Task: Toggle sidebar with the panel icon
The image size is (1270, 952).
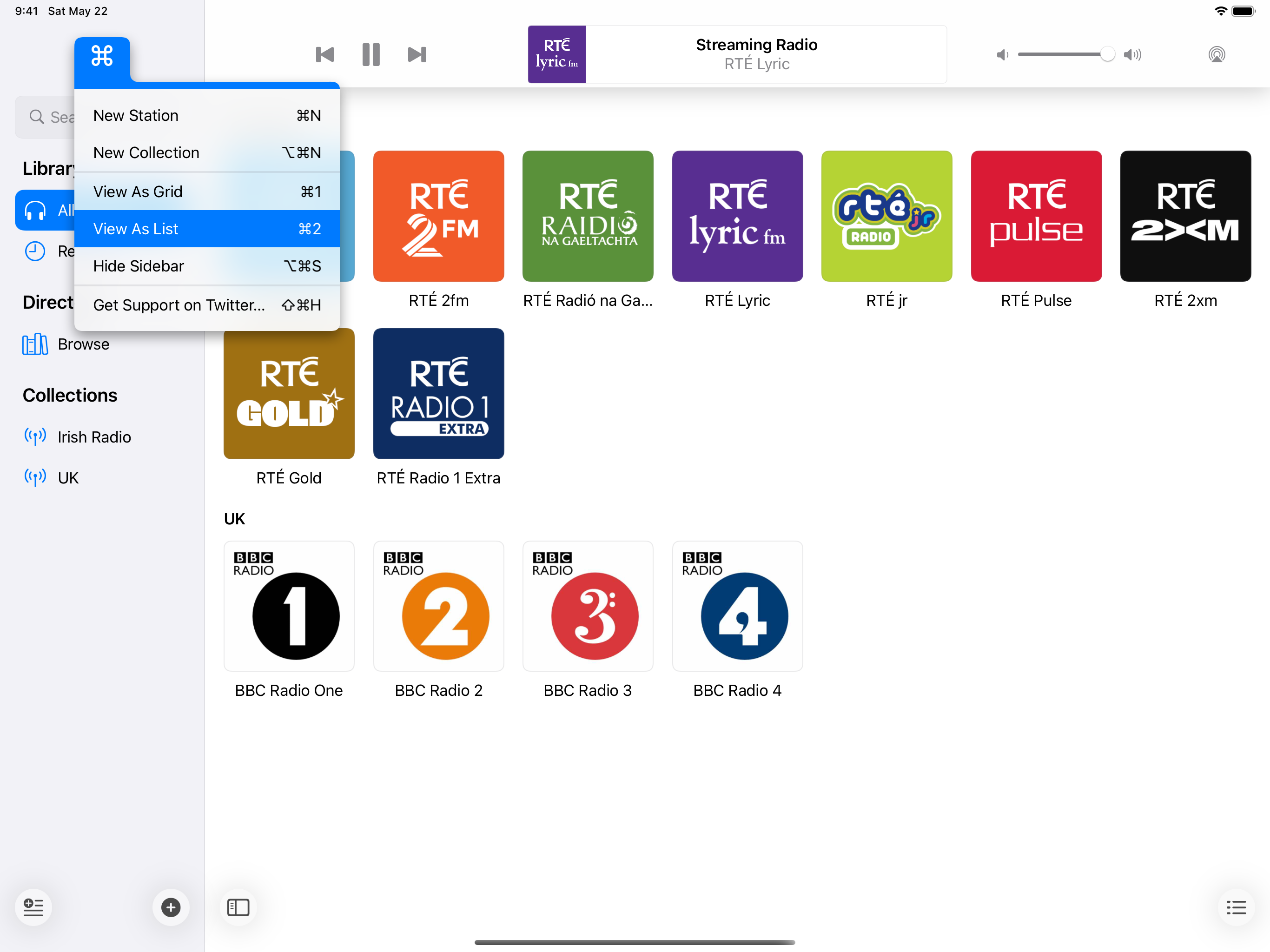Action: click(238, 907)
